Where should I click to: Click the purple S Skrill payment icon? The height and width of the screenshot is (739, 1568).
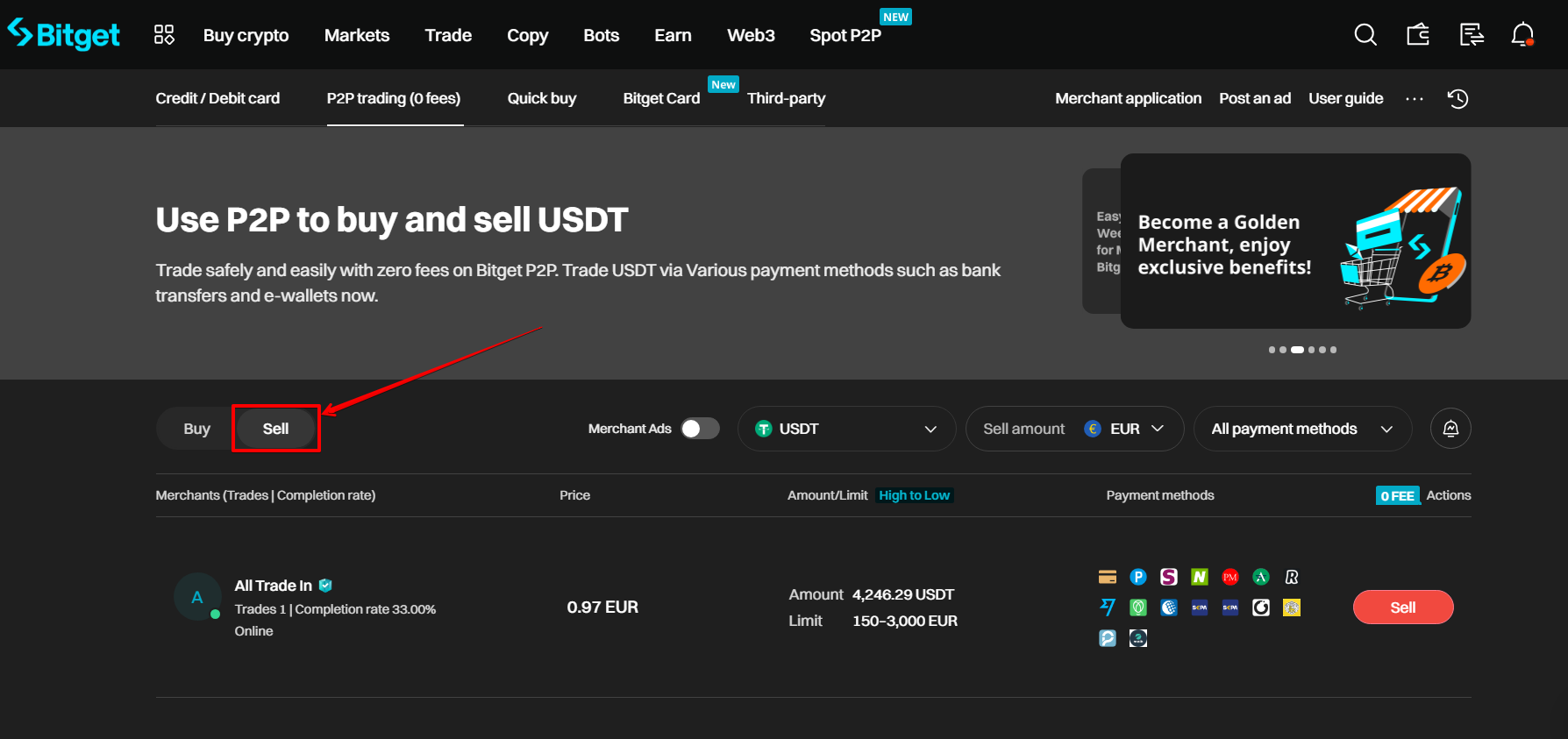[1169, 577]
